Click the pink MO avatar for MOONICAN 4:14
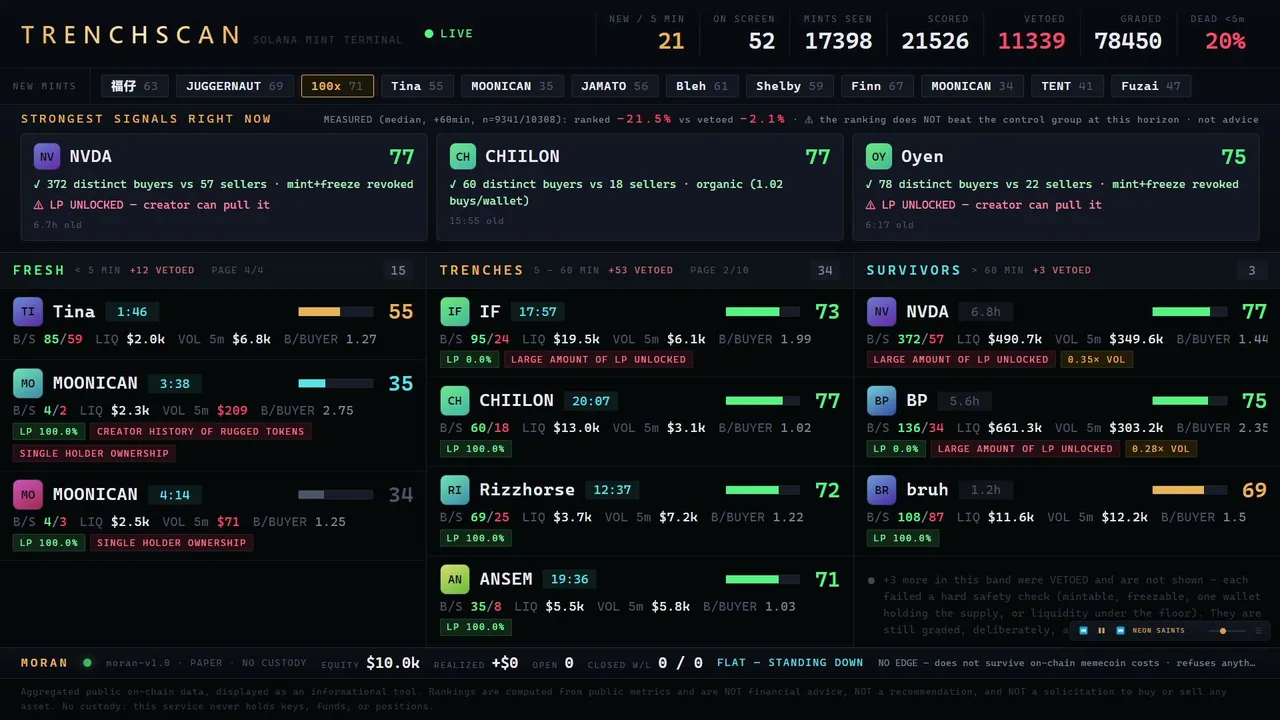Image resolution: width=1280 pixels, height=720 pixels. tap(28, 494)
